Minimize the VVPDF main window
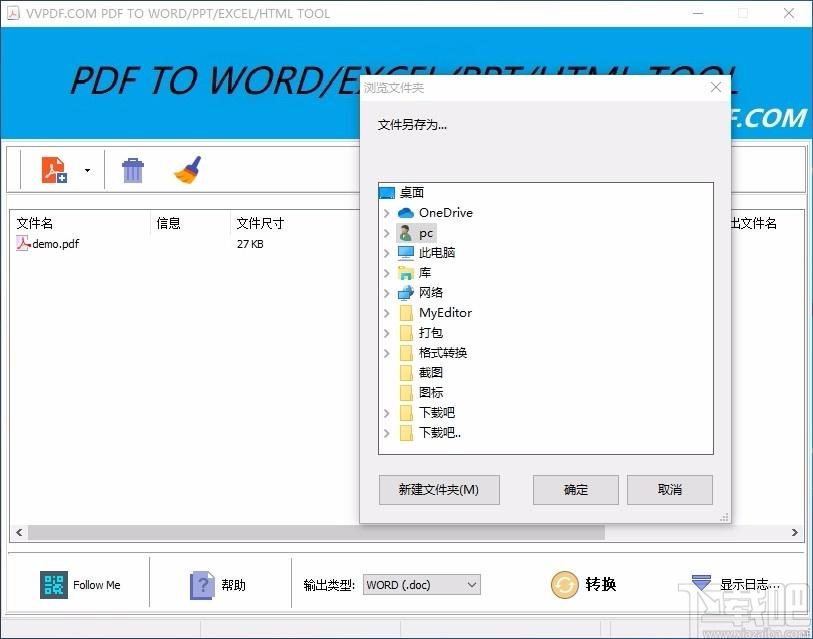 coord(697,13)
